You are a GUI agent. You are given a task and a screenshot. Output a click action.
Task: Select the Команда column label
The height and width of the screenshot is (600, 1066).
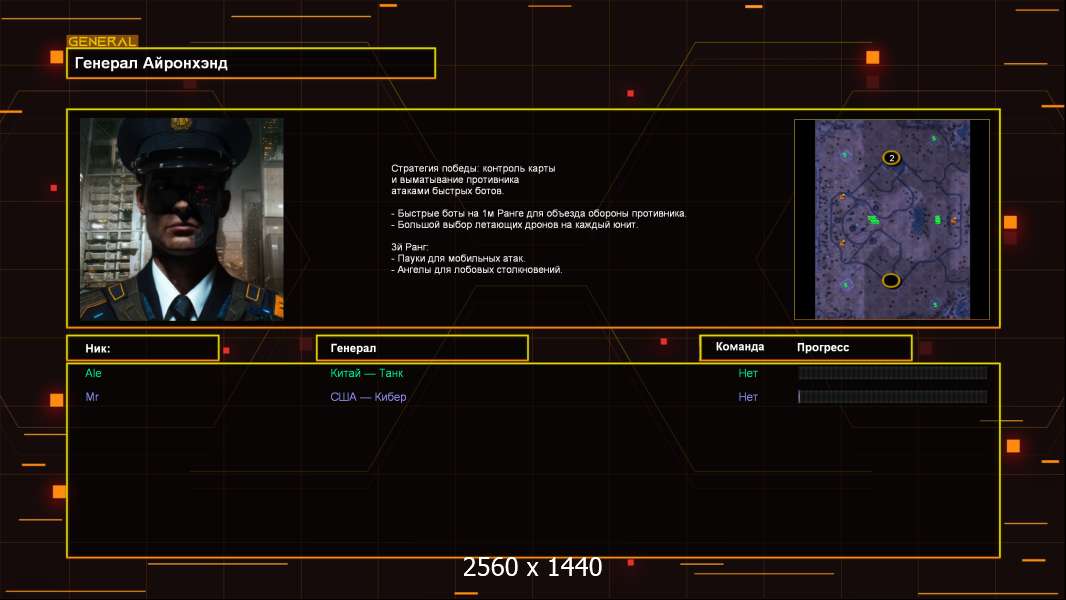point(740,347)
